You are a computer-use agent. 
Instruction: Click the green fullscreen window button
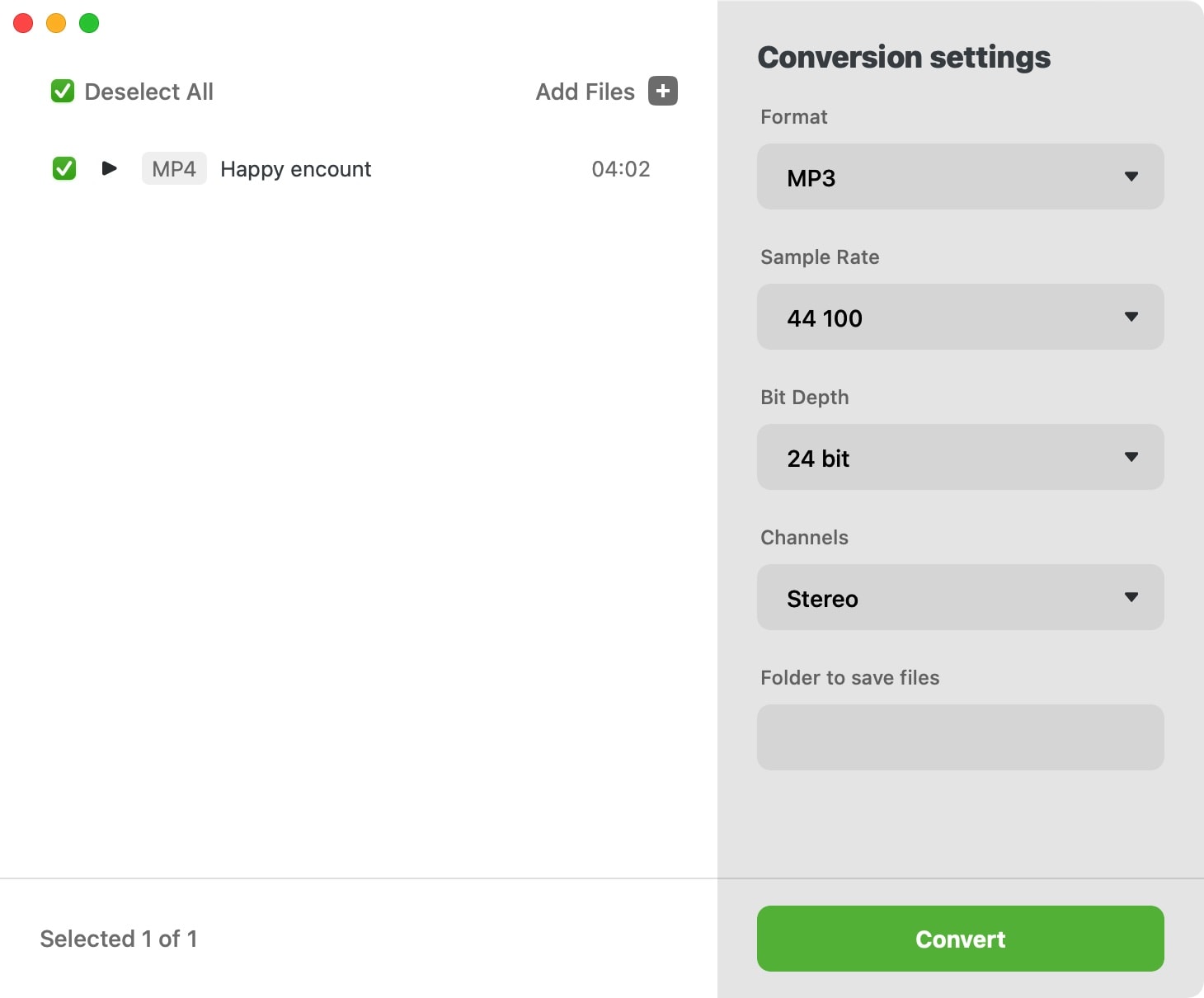89,23
